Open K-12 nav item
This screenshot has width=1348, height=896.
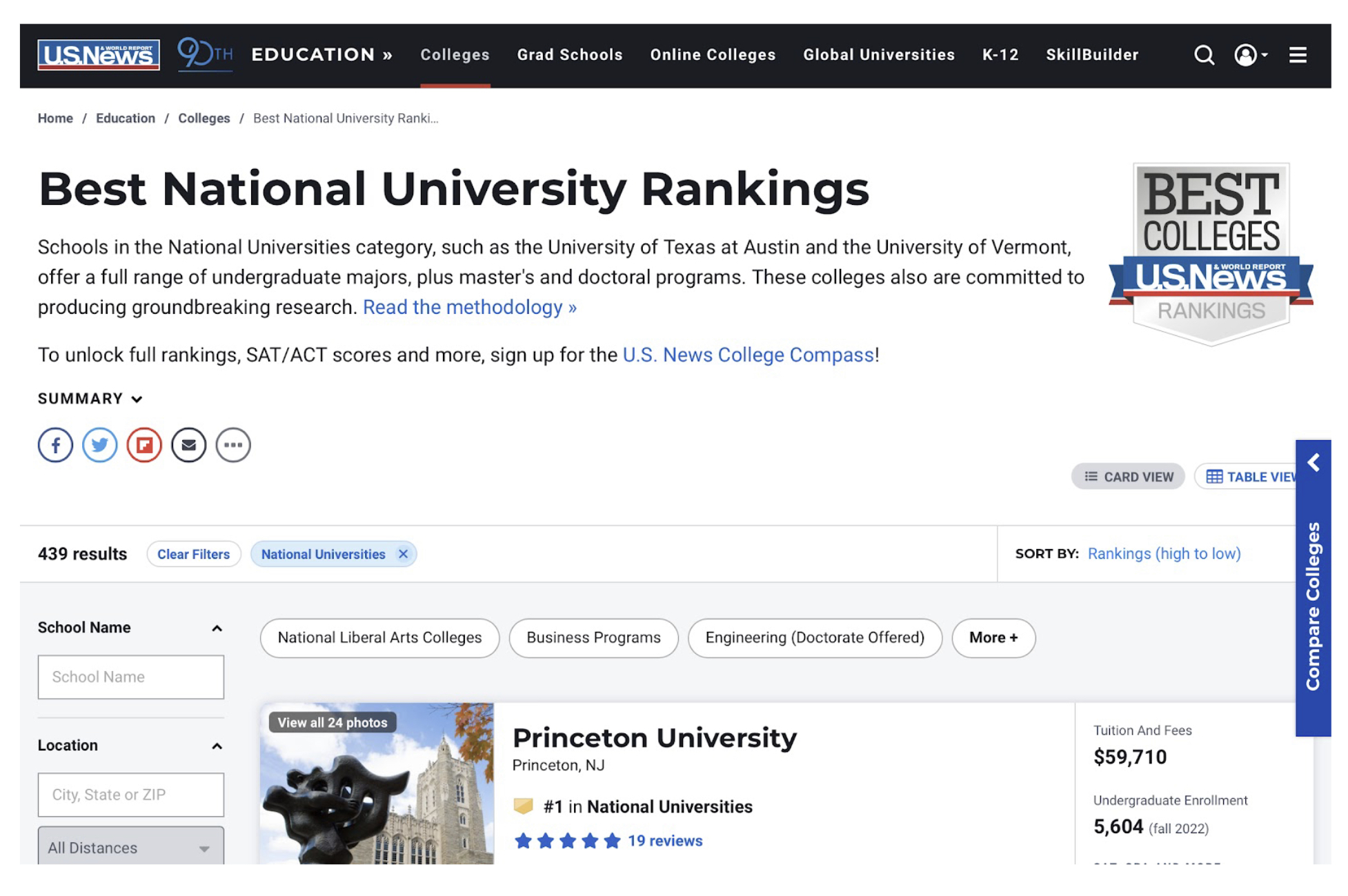(1000, 55)
